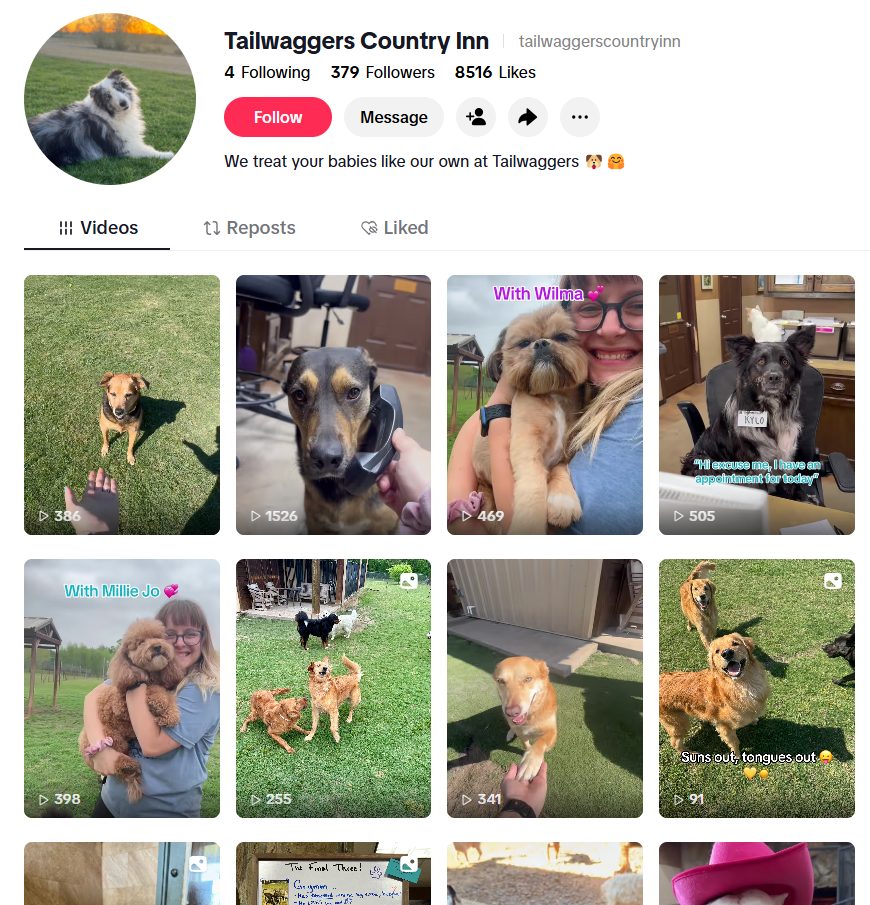Share this profile with the arrow icon
Screen dimensions: 870x905
[x=528, y=117]
